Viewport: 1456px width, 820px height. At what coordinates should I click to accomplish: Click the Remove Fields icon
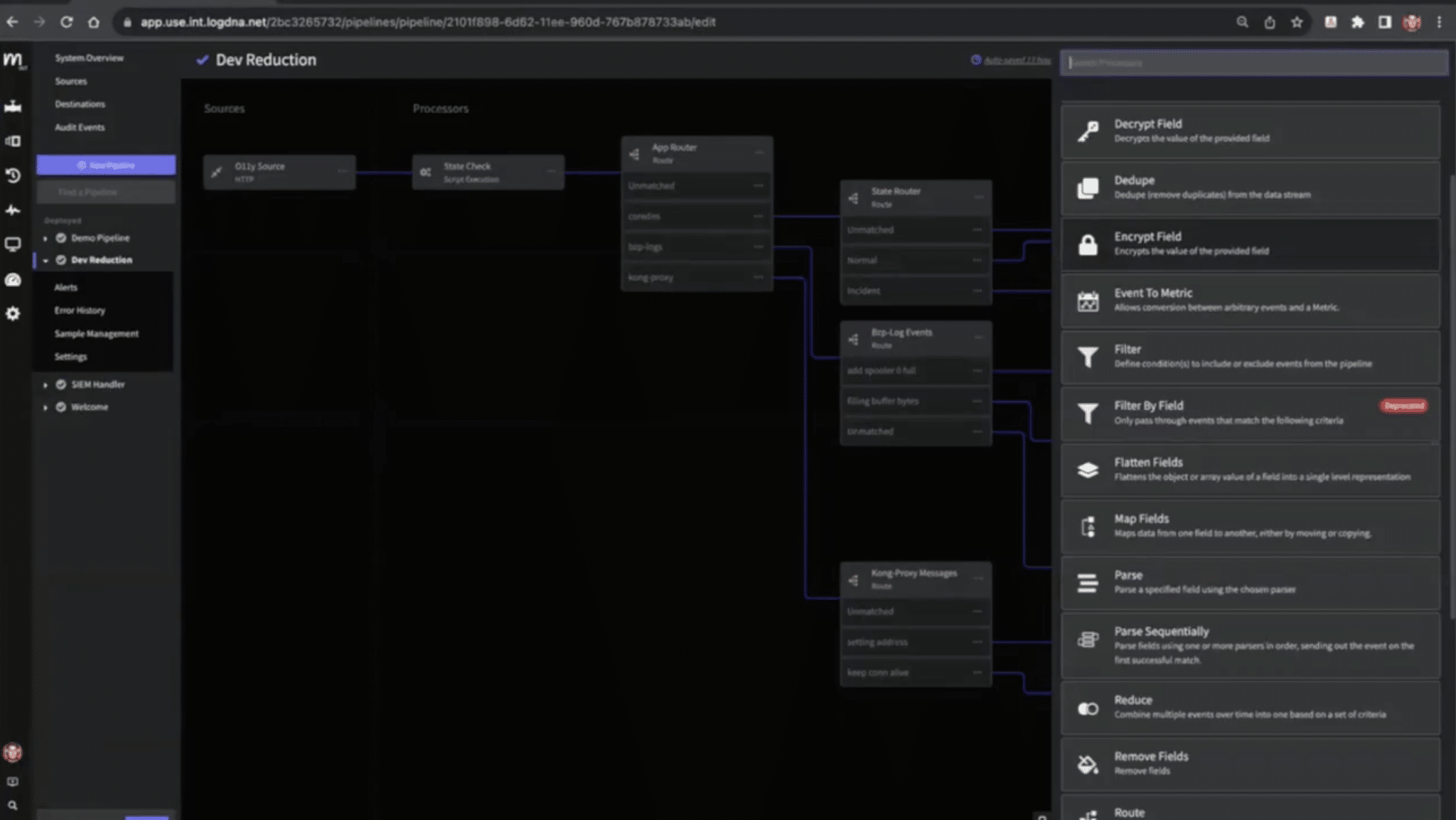pyautogui.click(x=1088, y=764)
